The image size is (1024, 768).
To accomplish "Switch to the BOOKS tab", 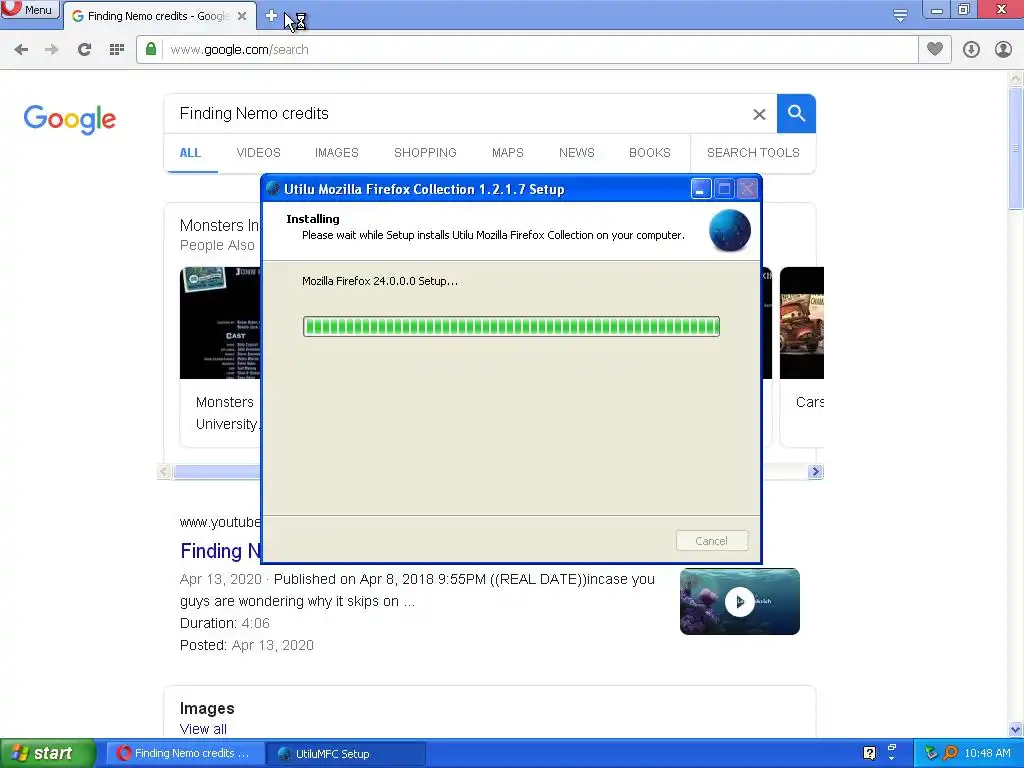I will [x=650, y=153].
